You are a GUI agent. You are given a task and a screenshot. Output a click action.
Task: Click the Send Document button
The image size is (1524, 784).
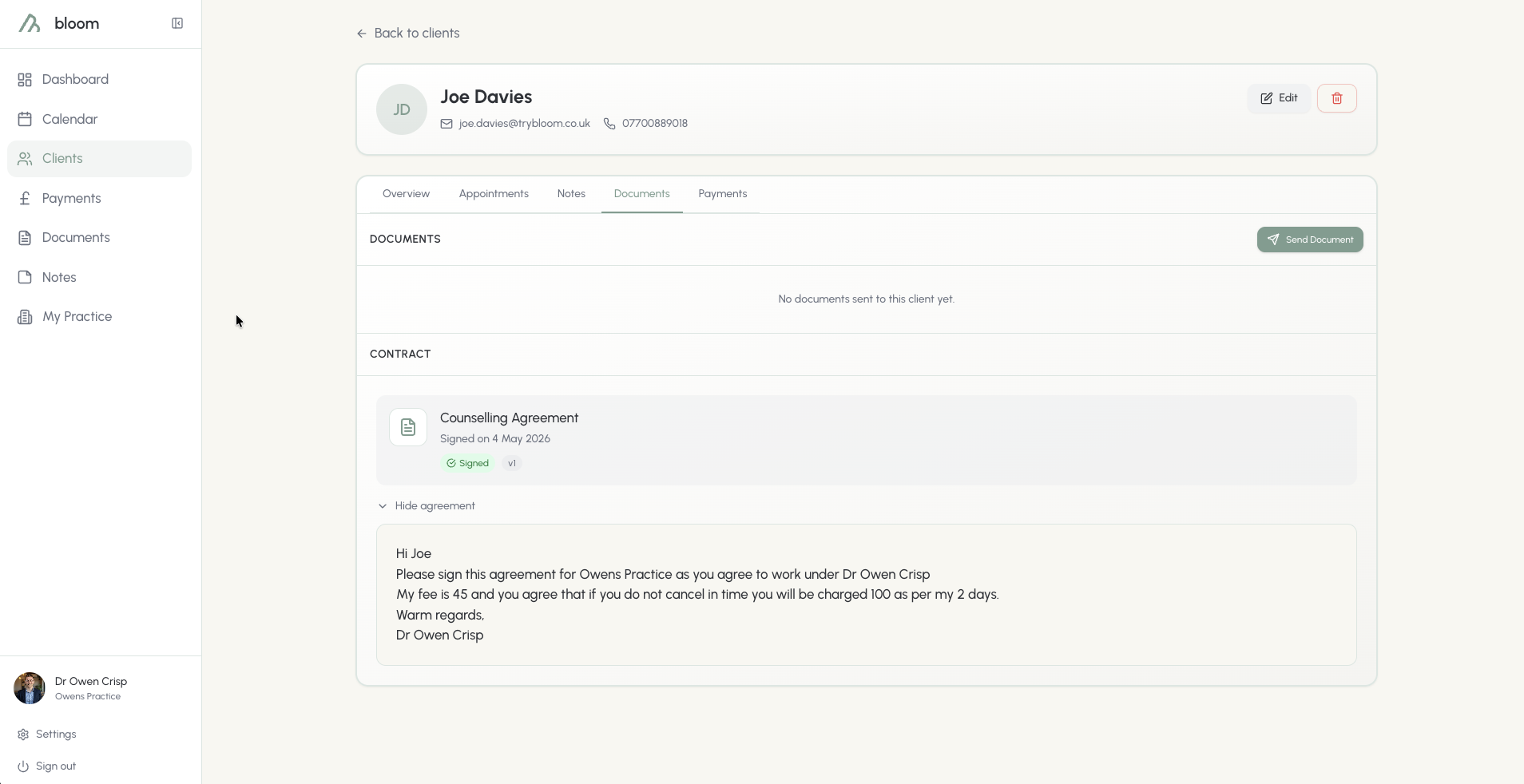(1310, 240)
